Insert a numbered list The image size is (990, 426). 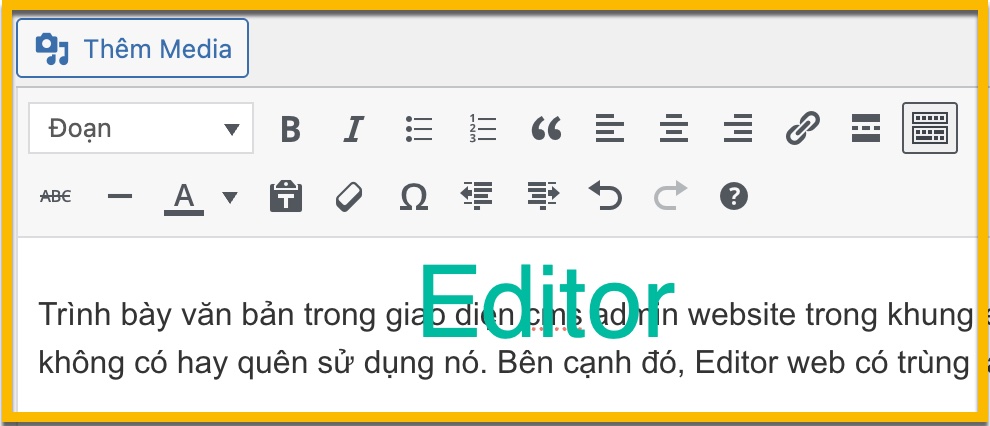(x=482, y=129)
